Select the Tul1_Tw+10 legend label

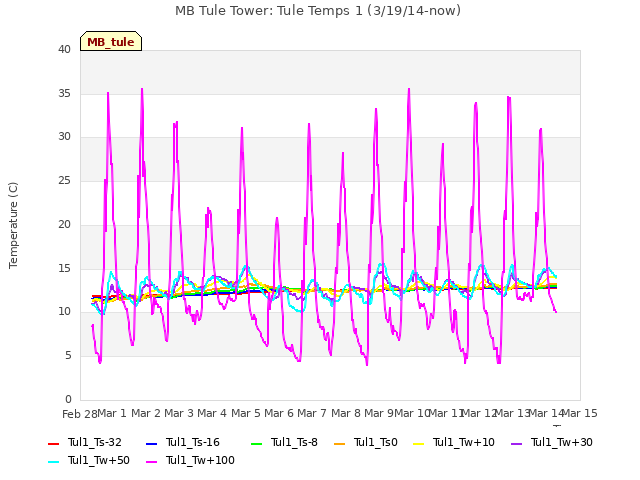pos(464,442)
